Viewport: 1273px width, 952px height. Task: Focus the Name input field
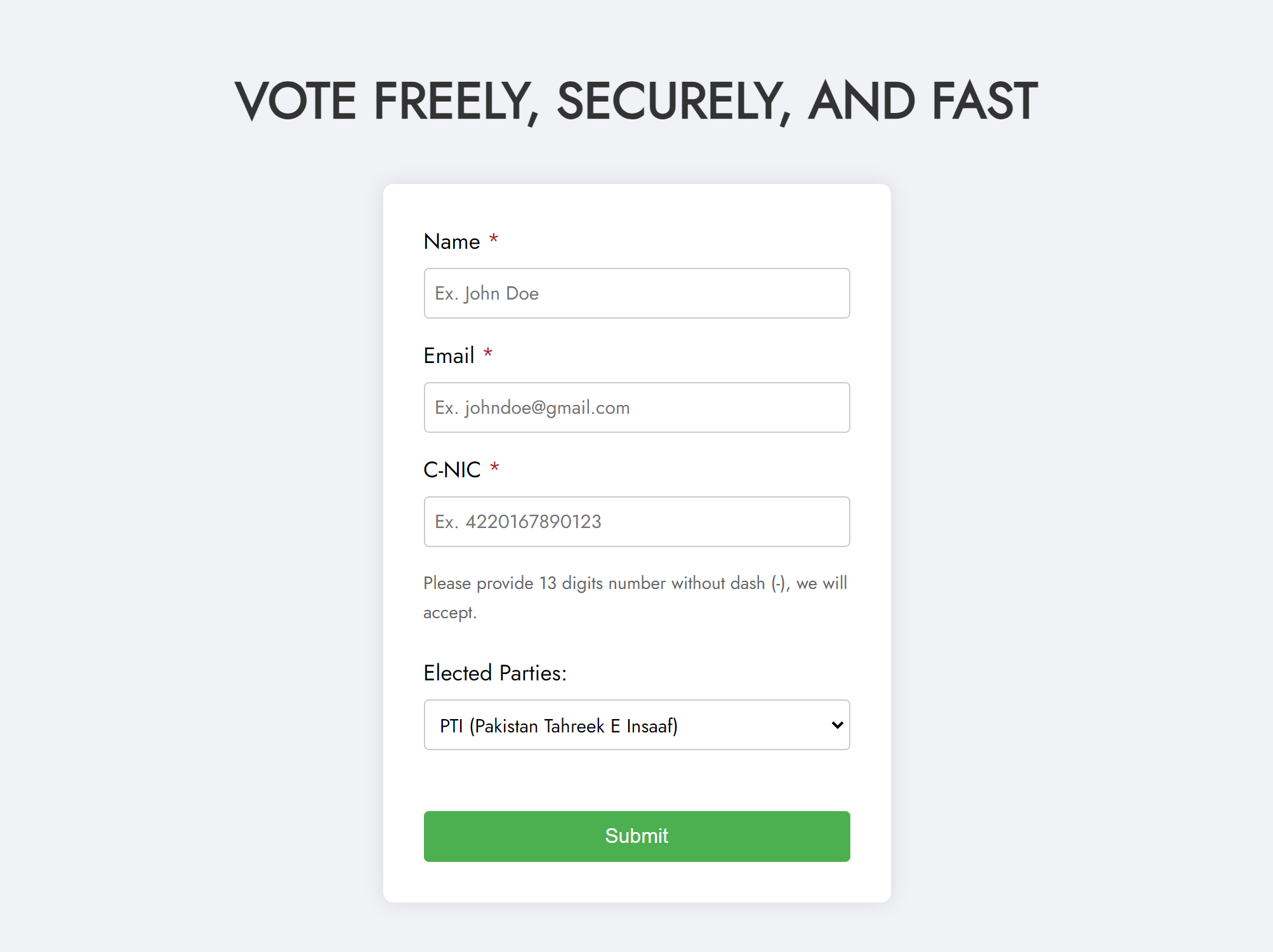click(636, 293)
